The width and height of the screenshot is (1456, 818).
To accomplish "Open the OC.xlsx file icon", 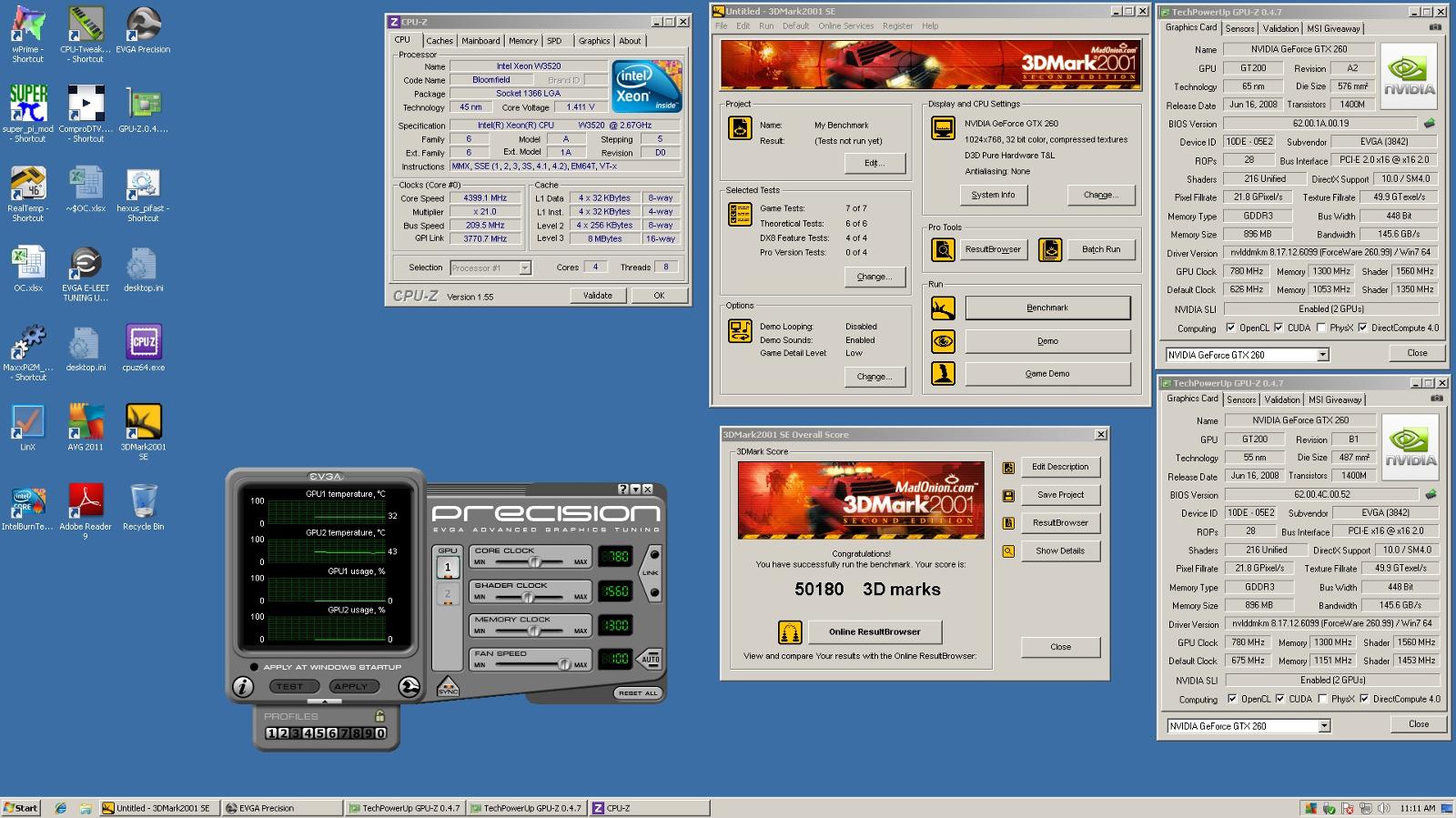I will [x=28, y=263].
